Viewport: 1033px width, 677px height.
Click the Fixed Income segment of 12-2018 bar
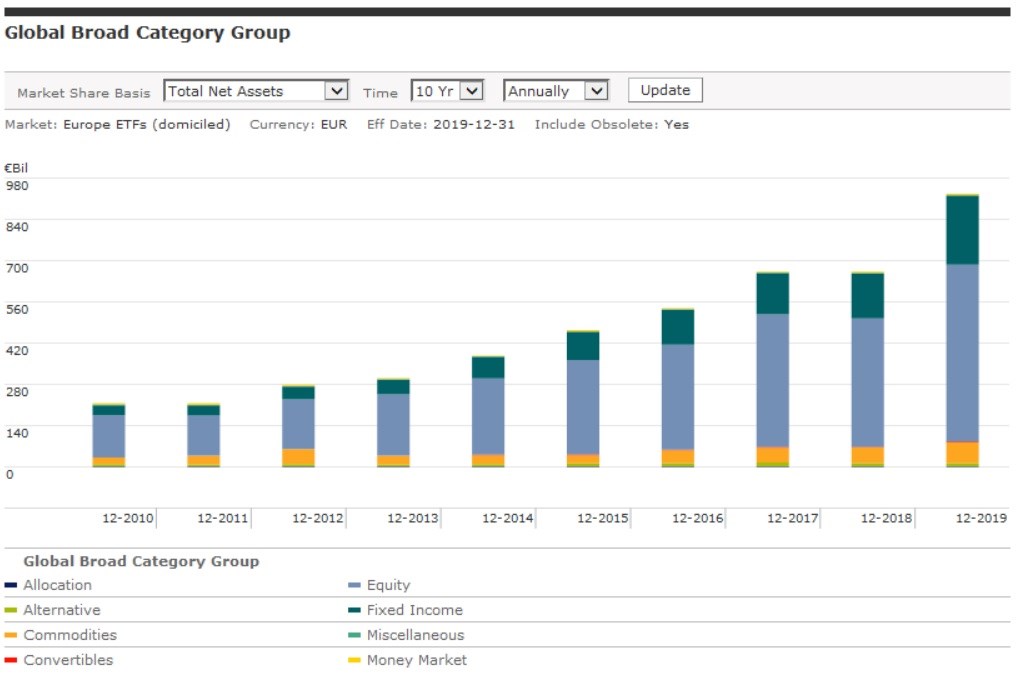[x=867, y=296]
